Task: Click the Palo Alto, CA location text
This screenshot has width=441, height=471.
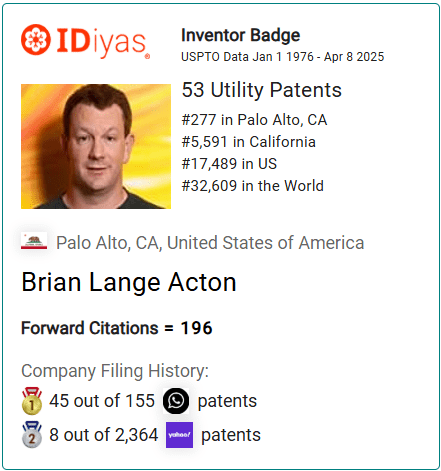Action: click(210, 243)
